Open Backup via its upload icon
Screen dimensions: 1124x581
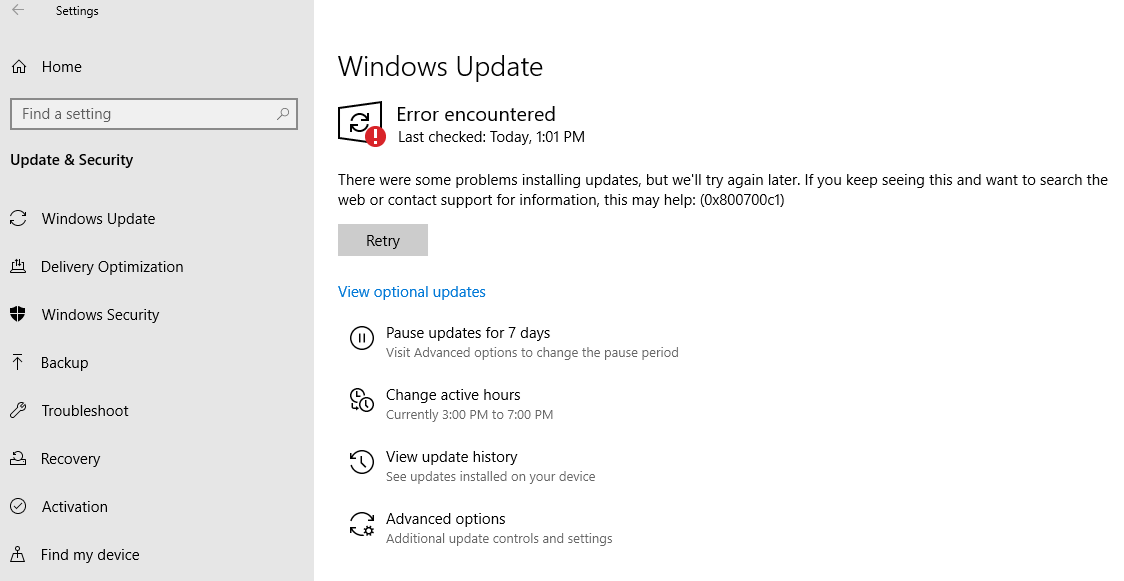(19, 362)
